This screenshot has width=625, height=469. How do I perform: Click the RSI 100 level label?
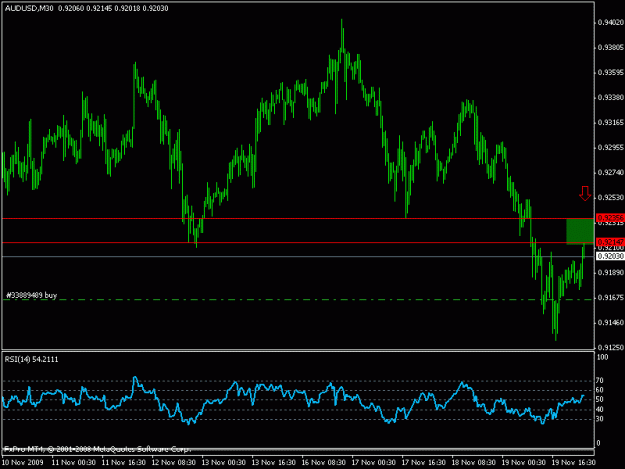click(603, 357)
